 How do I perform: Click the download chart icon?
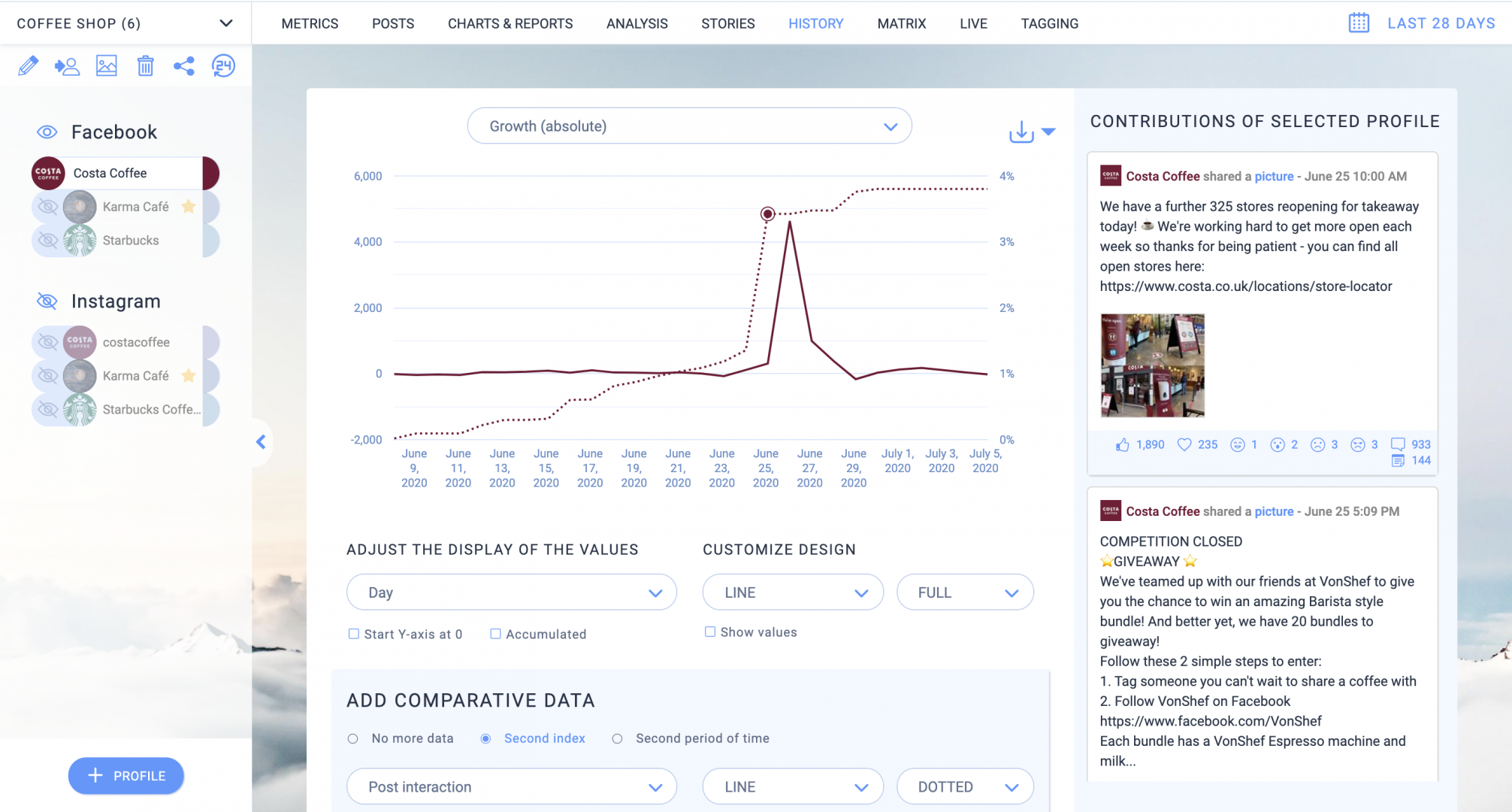(1020, 130)
